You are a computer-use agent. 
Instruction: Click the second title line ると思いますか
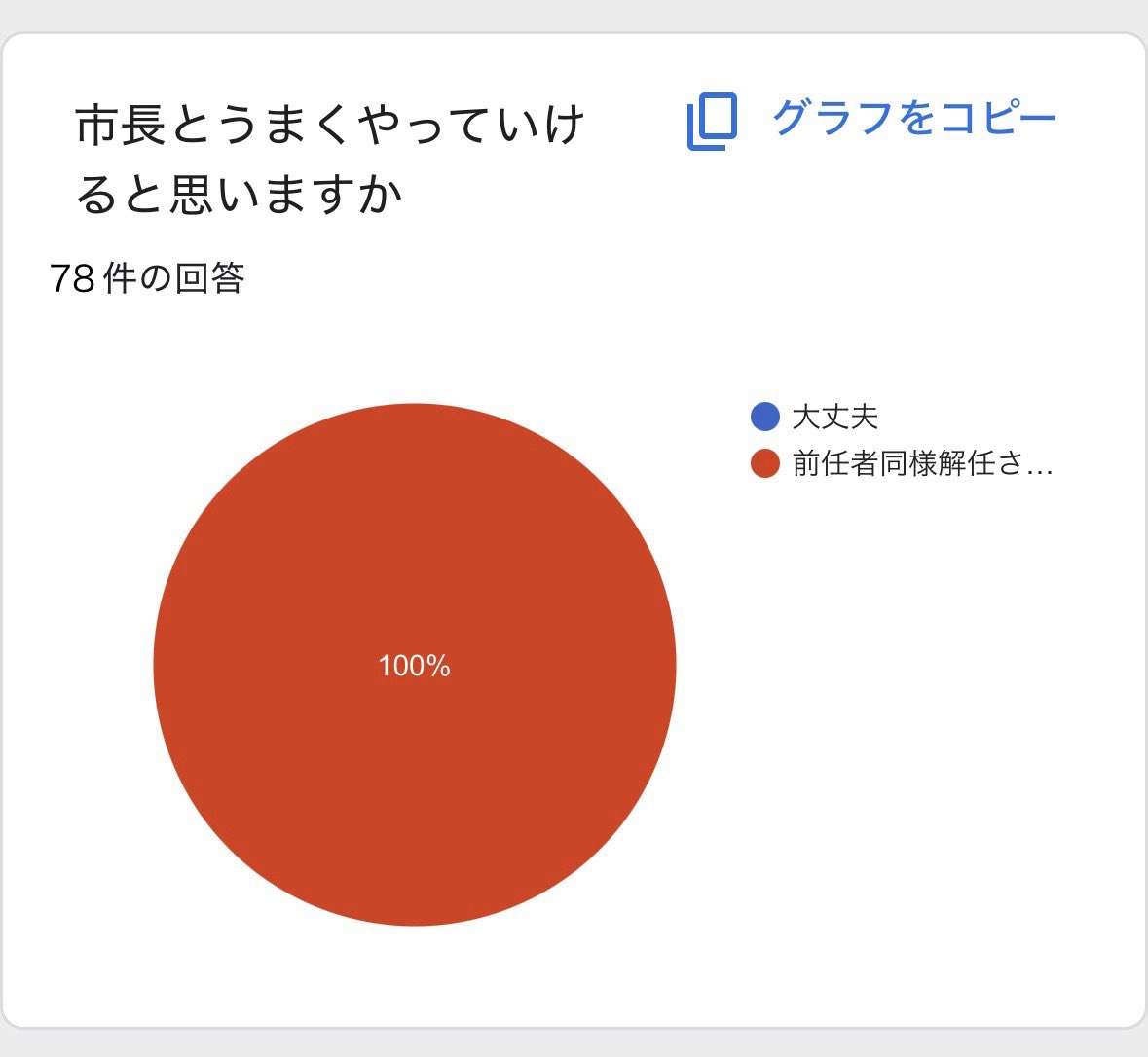click(x=240, y=195)
